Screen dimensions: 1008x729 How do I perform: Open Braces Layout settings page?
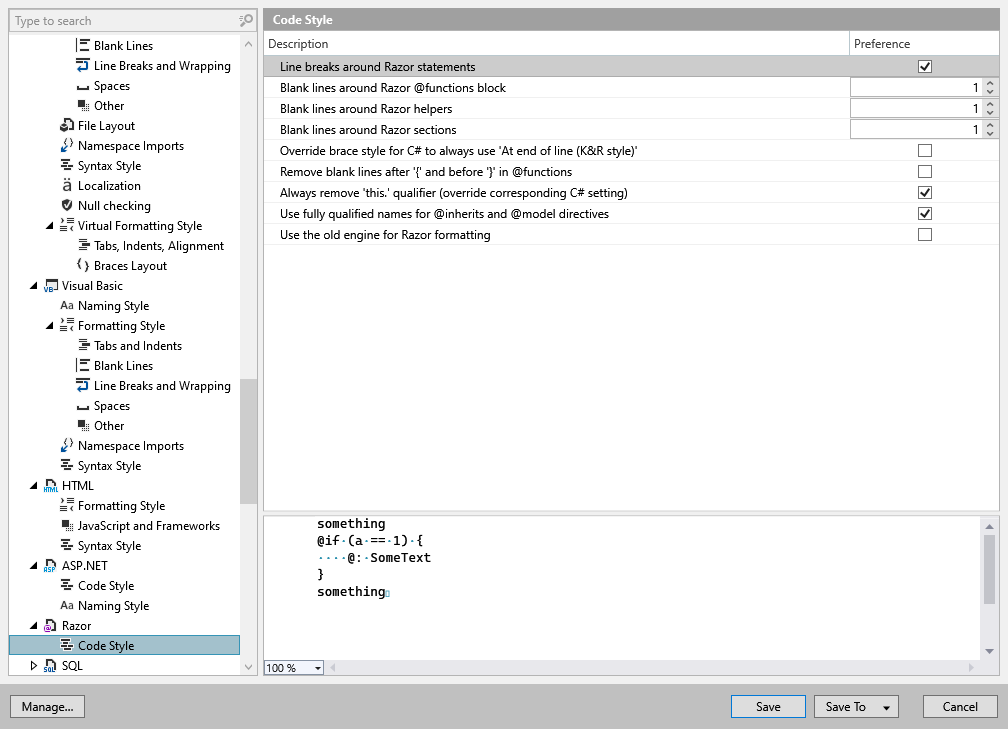click(130, 266)
